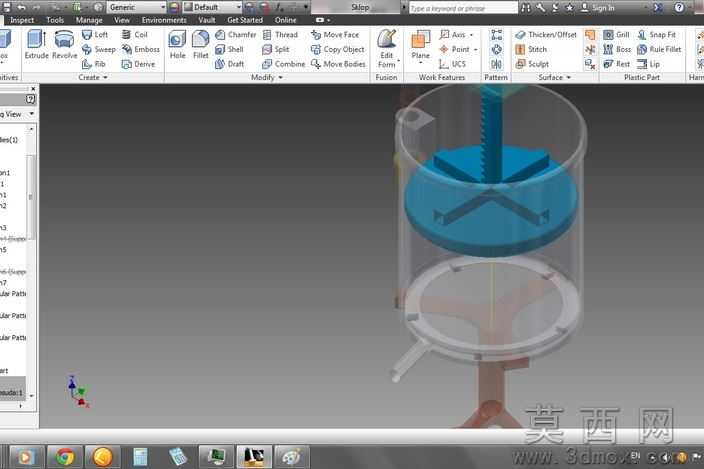Image resolution: width=704 pixels, height=469 pixels.
Task: Open the Online tab
Action: [286, 20]
